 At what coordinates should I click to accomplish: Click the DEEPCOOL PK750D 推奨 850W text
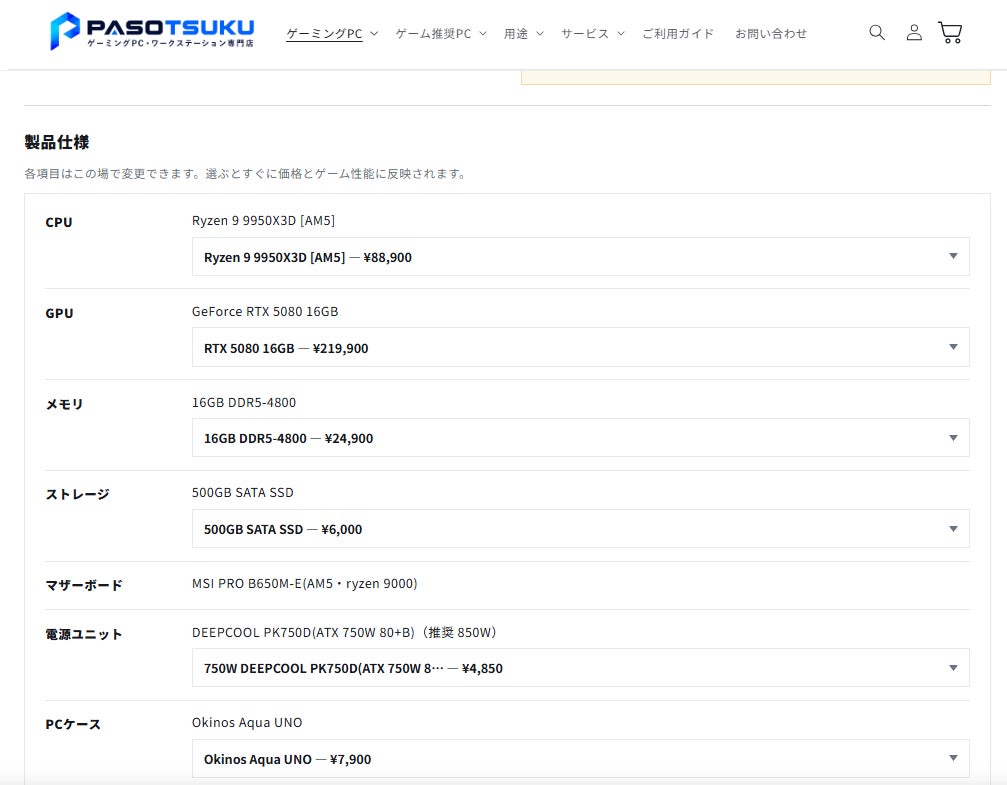(x=344, y=633)
